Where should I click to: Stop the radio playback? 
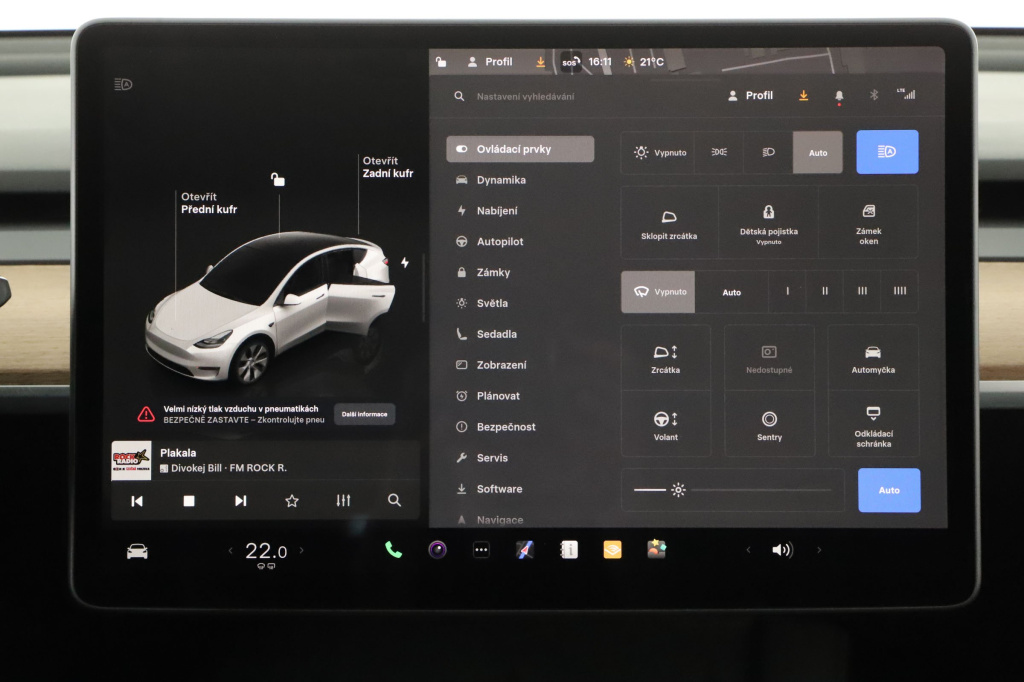[189, 501]
